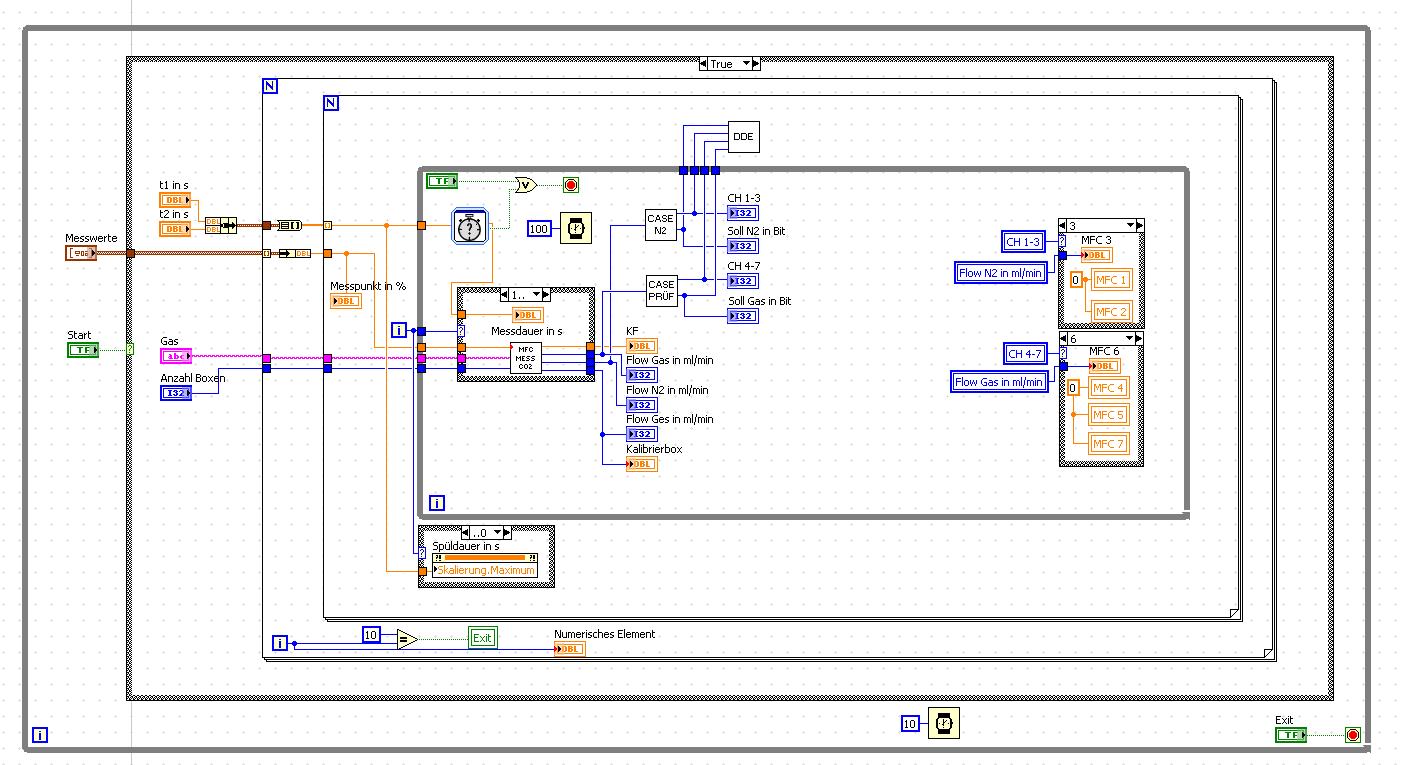Click the green Exit local variable

[483, 638]
